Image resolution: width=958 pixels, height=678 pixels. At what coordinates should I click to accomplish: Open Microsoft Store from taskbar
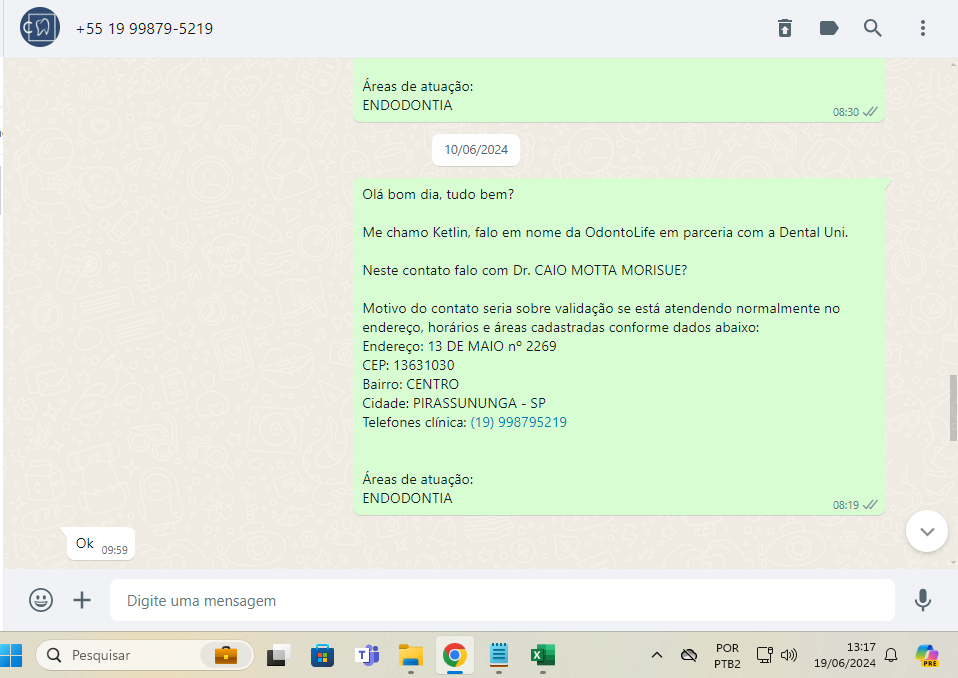pyautogui.click(x=323, y=655)
